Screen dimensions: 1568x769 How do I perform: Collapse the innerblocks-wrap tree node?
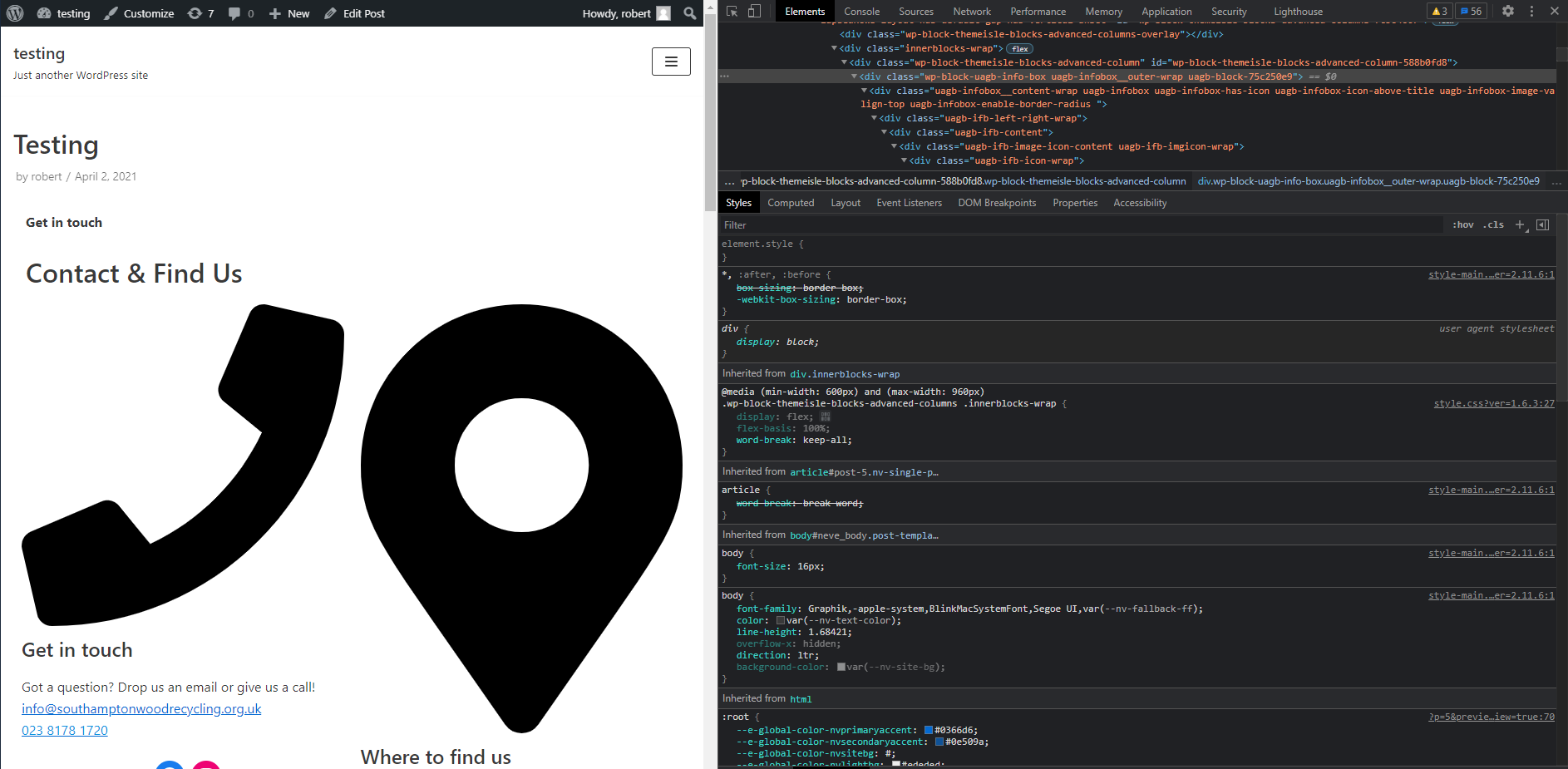[x=834, y=48]
